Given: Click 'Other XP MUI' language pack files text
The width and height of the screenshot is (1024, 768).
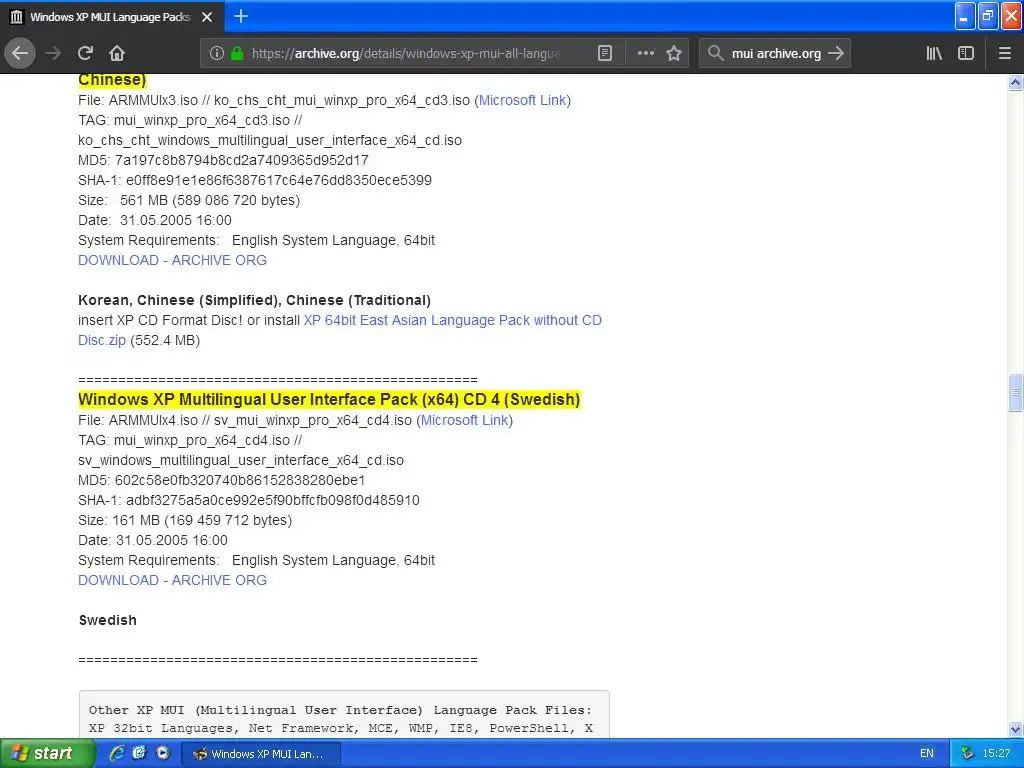Looking at the screenshot, I should pos(340,711).
